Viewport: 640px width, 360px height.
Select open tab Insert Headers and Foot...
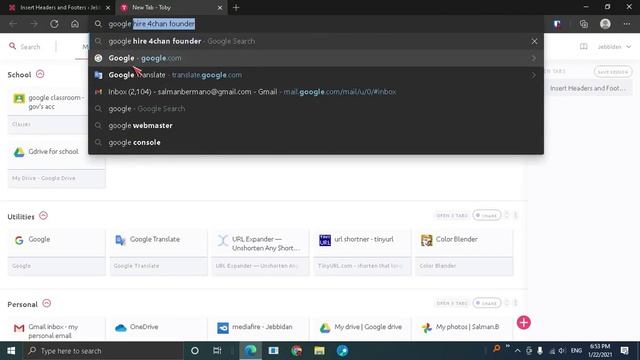588,88
